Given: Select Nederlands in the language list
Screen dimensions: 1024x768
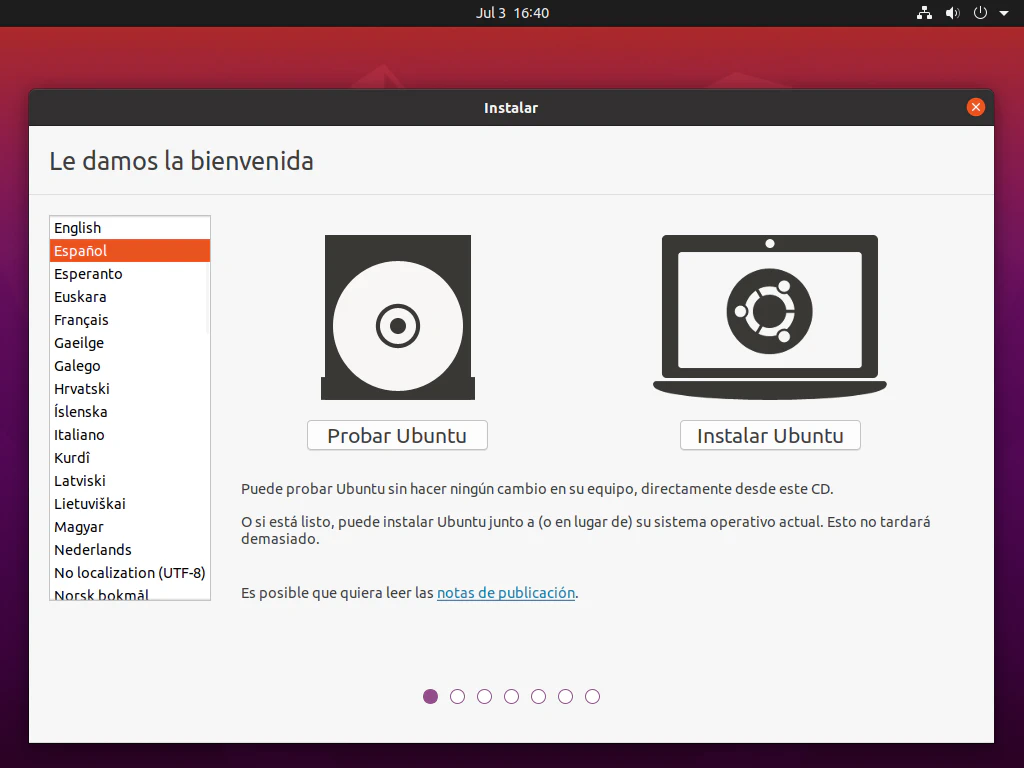Looking at the screenshot, I should point(92,550).
